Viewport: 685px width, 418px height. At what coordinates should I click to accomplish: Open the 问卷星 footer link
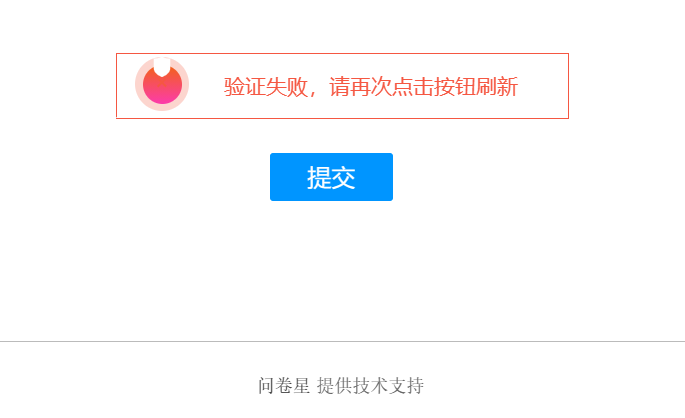click(x=284, y=386)
